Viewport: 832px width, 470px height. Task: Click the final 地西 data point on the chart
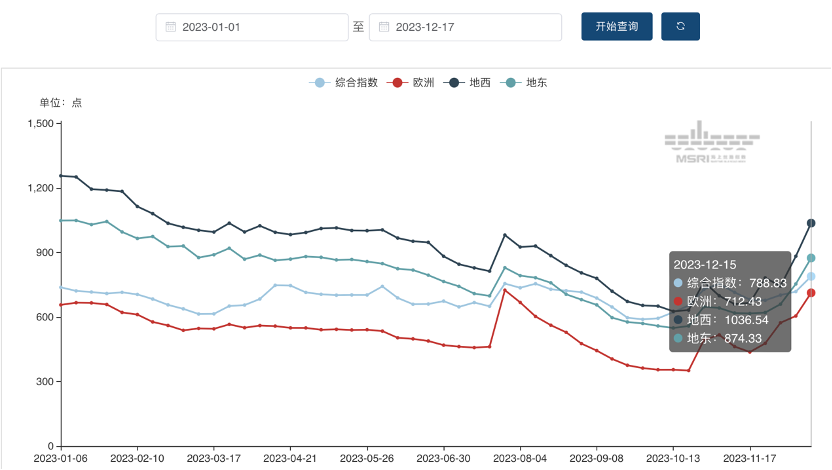(811, 223)
